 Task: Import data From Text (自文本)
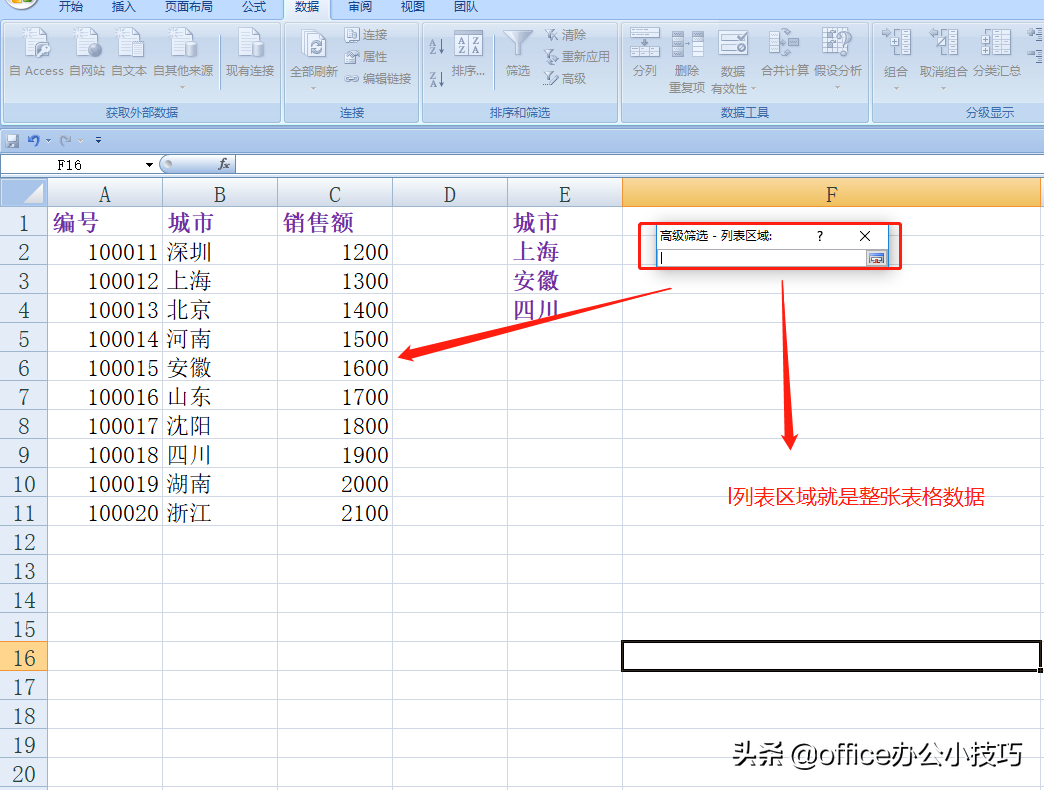tap(129, 52)
